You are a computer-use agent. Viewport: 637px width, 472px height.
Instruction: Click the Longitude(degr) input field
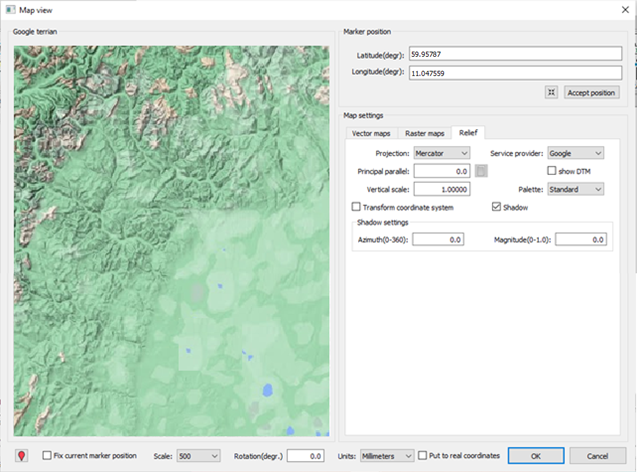(515, 73)
